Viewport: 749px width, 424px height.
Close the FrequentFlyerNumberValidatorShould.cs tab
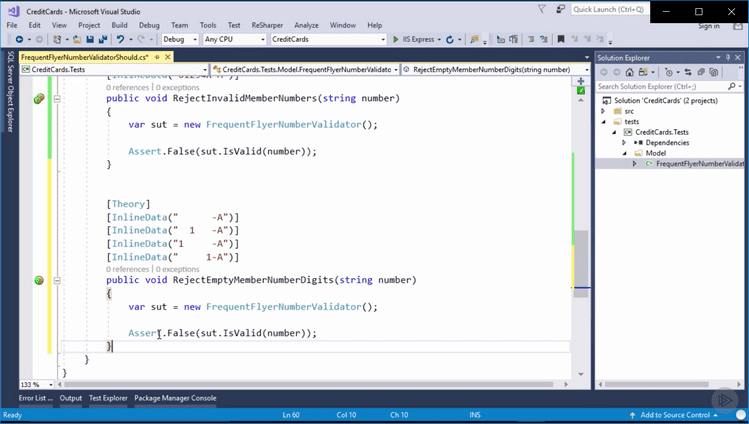tap(168, 57)
